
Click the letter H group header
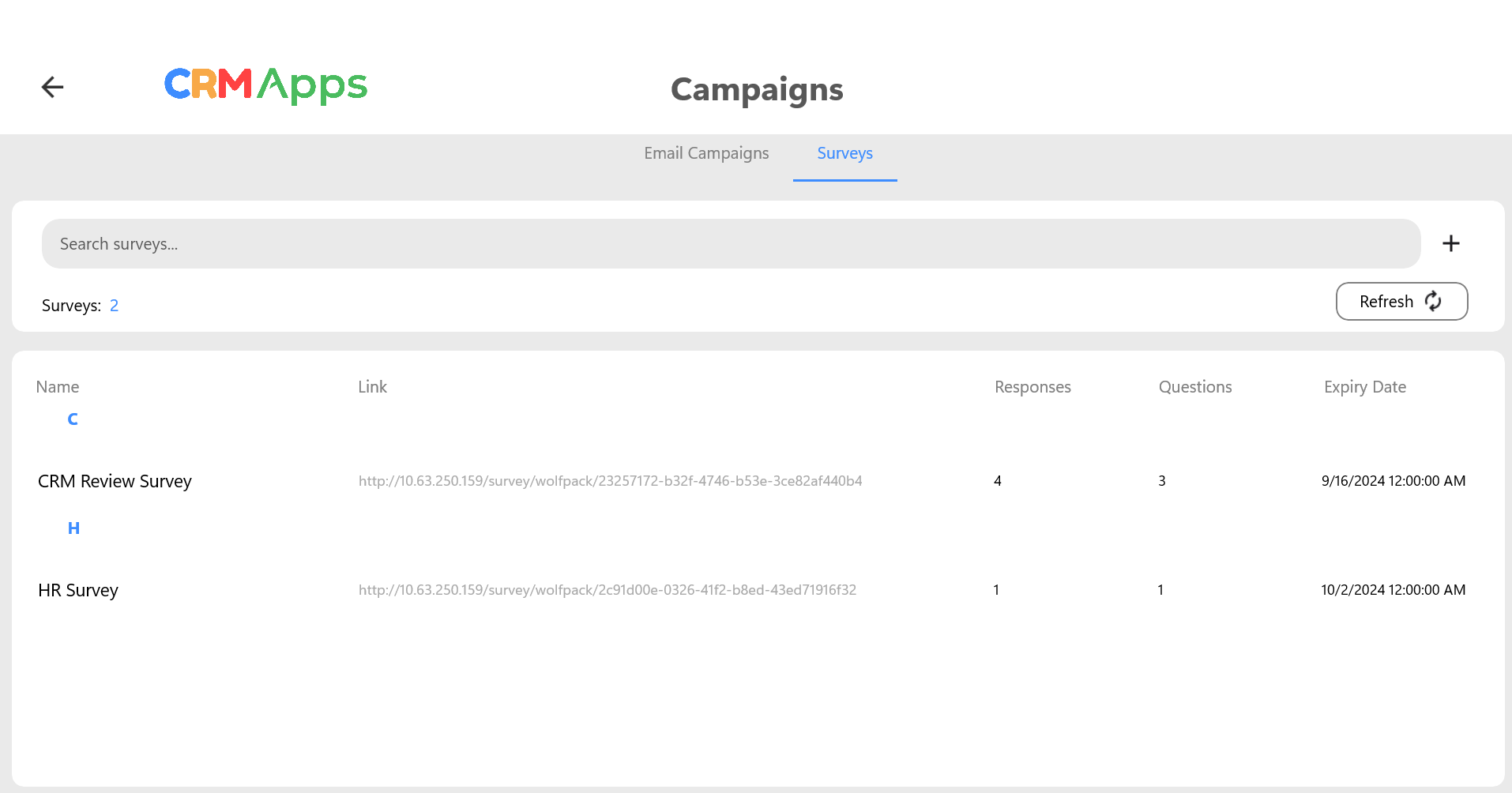(73, 528)
